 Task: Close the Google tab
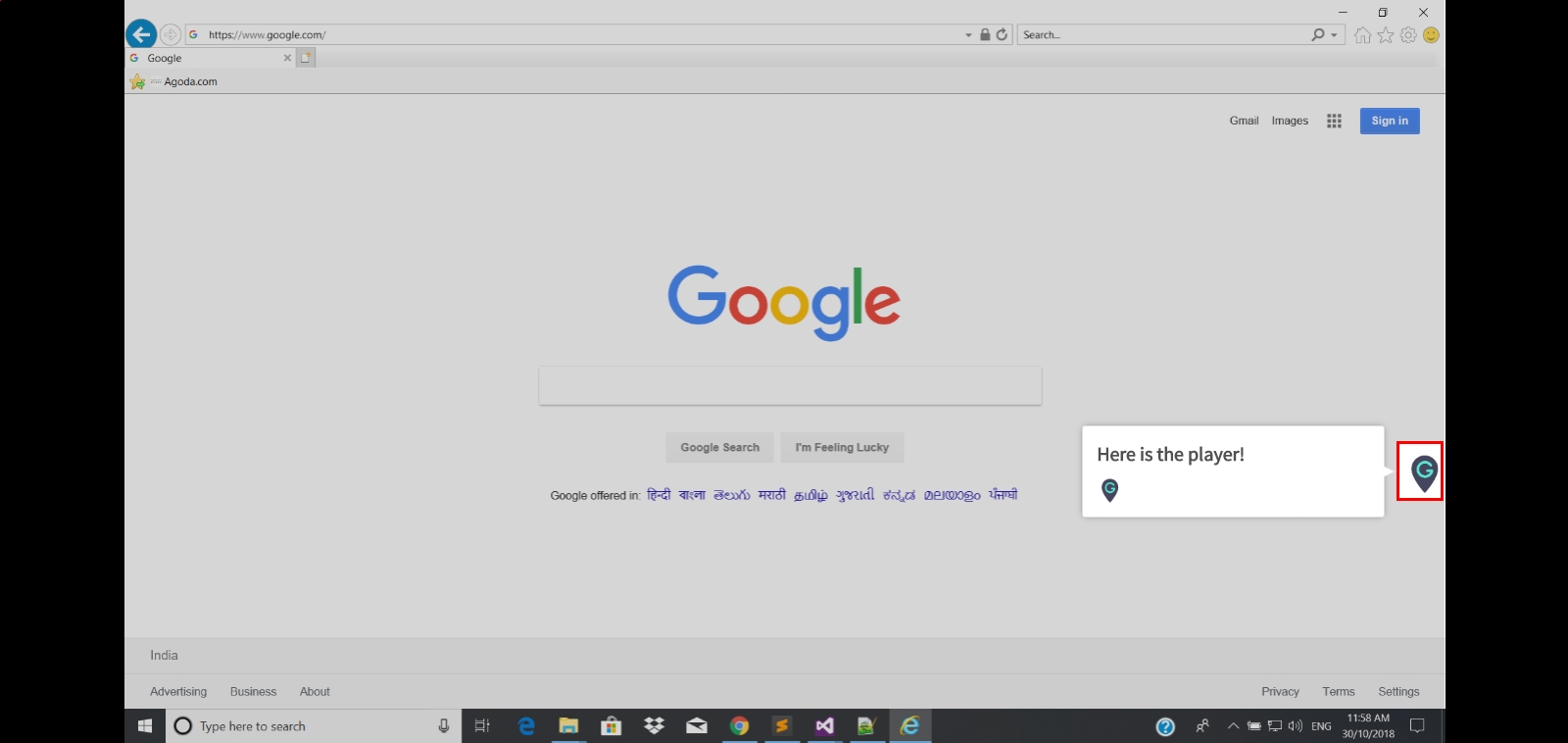tap(287, 58)
